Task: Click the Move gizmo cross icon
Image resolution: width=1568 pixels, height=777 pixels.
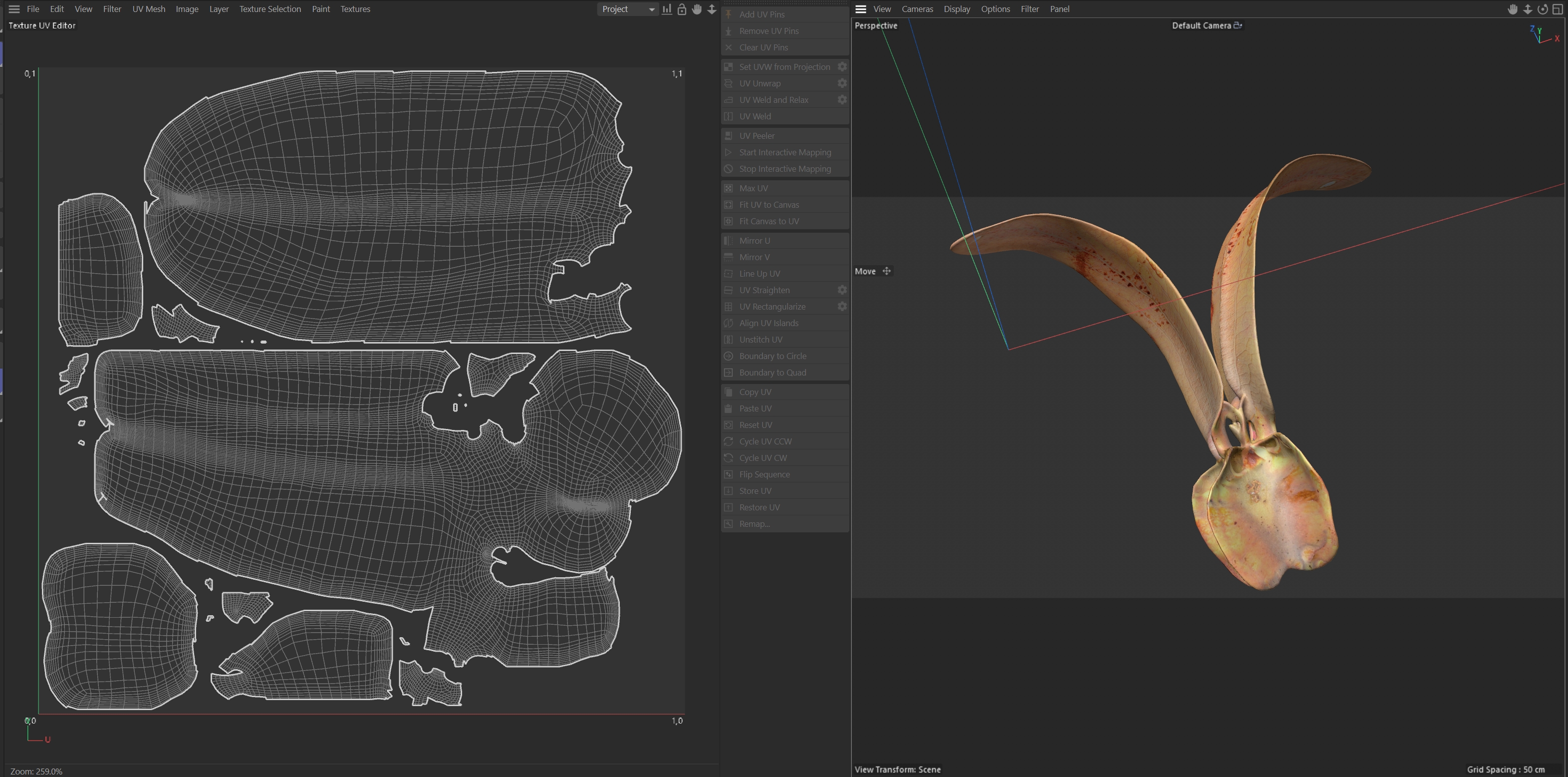Action: pos(887,271)
